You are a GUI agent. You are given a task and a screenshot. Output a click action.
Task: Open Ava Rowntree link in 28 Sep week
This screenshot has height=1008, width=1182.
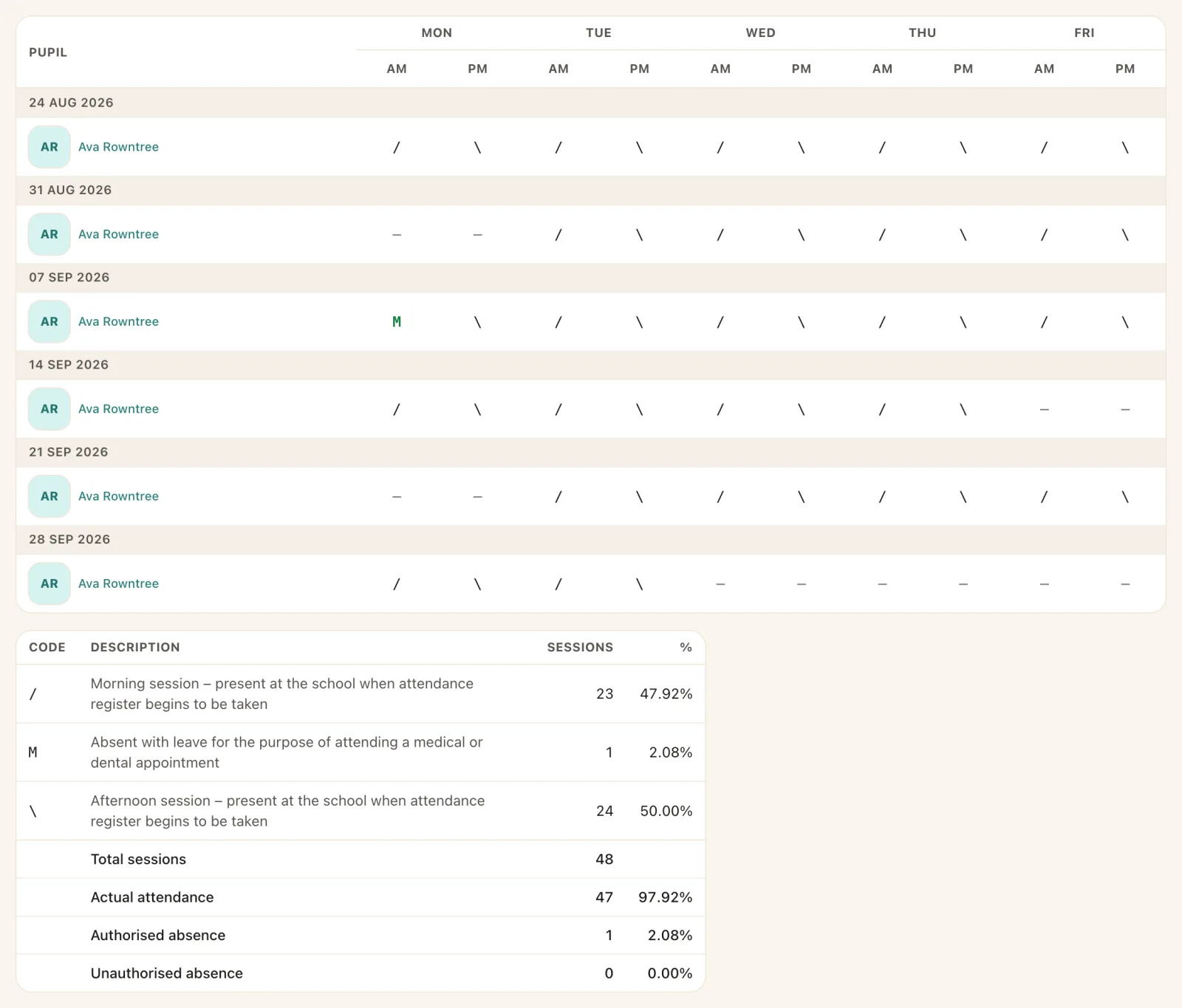pos(118,583)
